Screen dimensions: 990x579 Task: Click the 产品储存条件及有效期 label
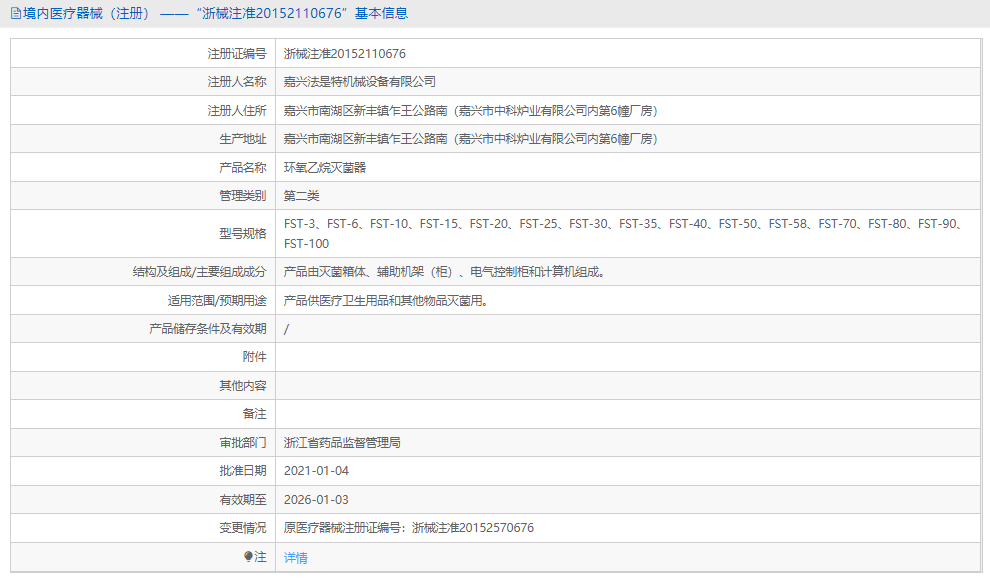pyautogui.click(x=208, y=329)
